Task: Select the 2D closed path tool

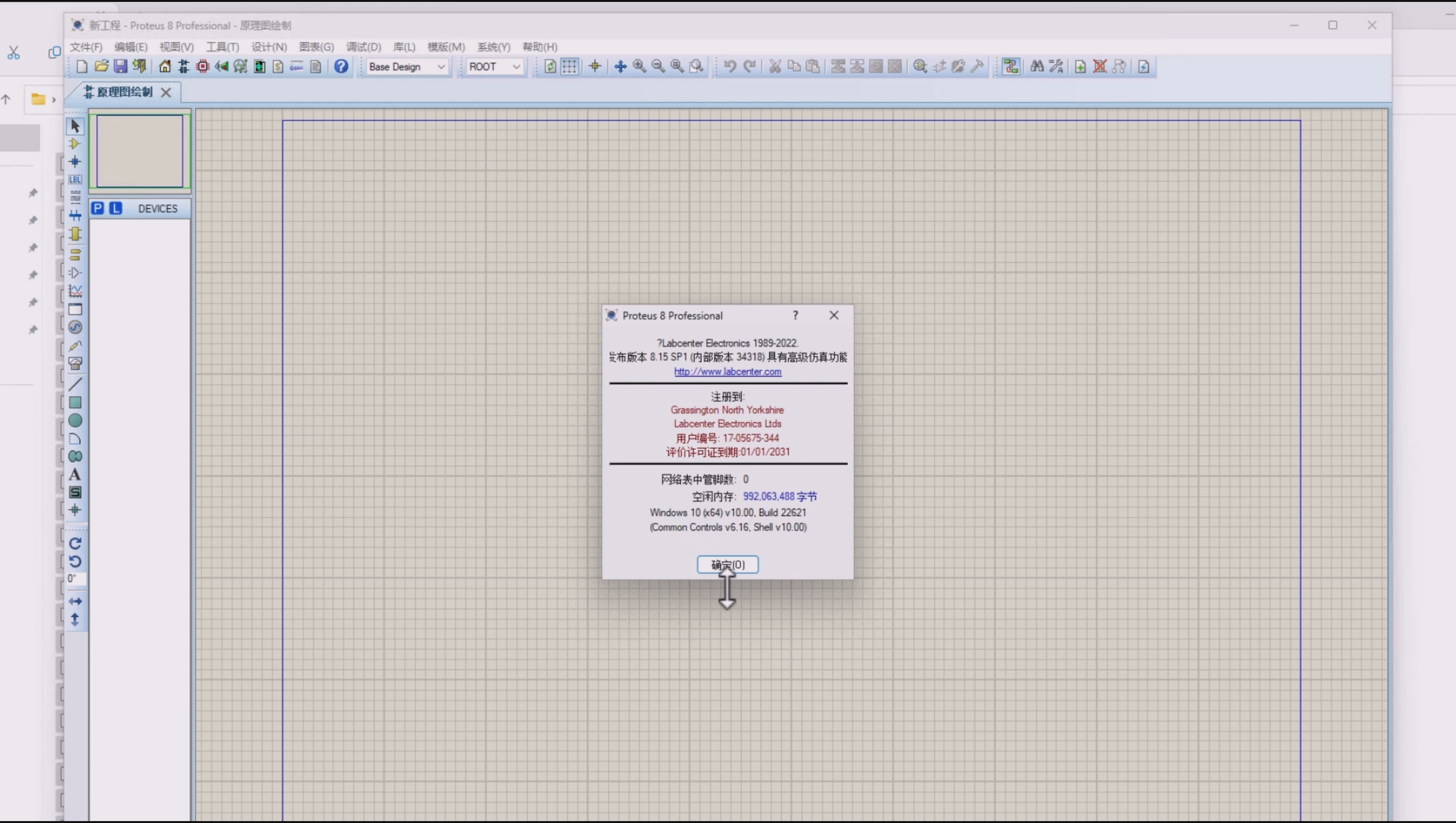Action: click(75, 457)
